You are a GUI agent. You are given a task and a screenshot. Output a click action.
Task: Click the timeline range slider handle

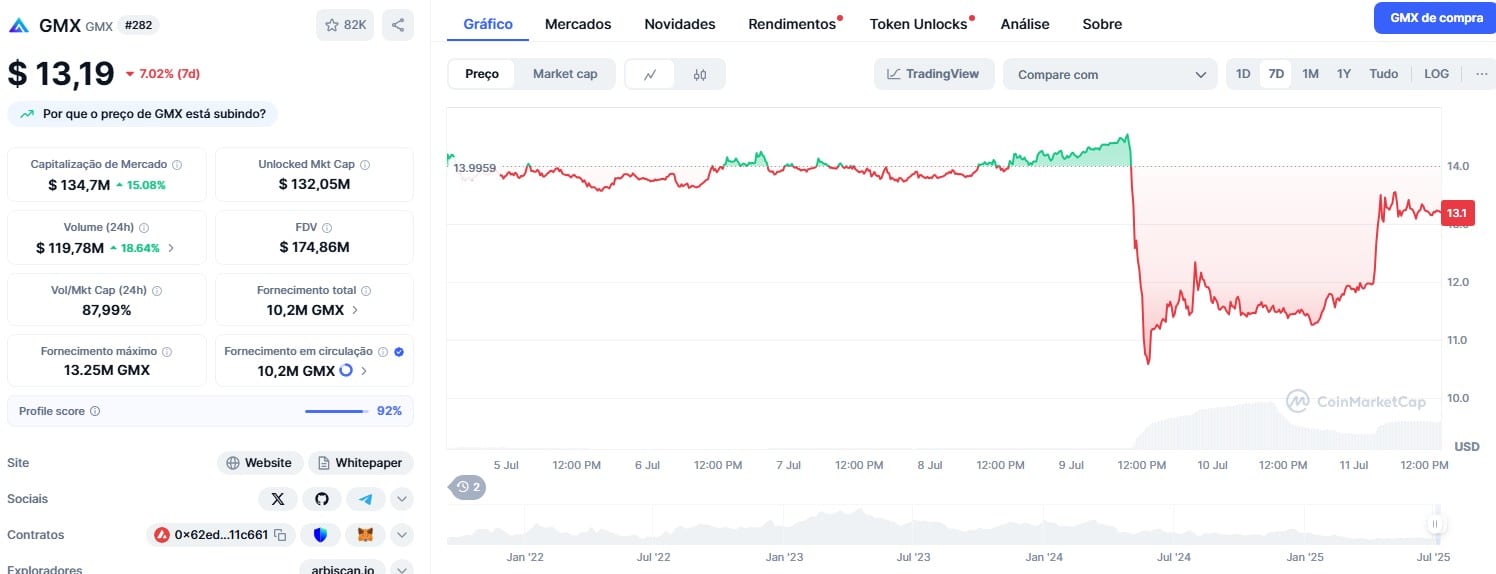click(x=1435, y=524)
